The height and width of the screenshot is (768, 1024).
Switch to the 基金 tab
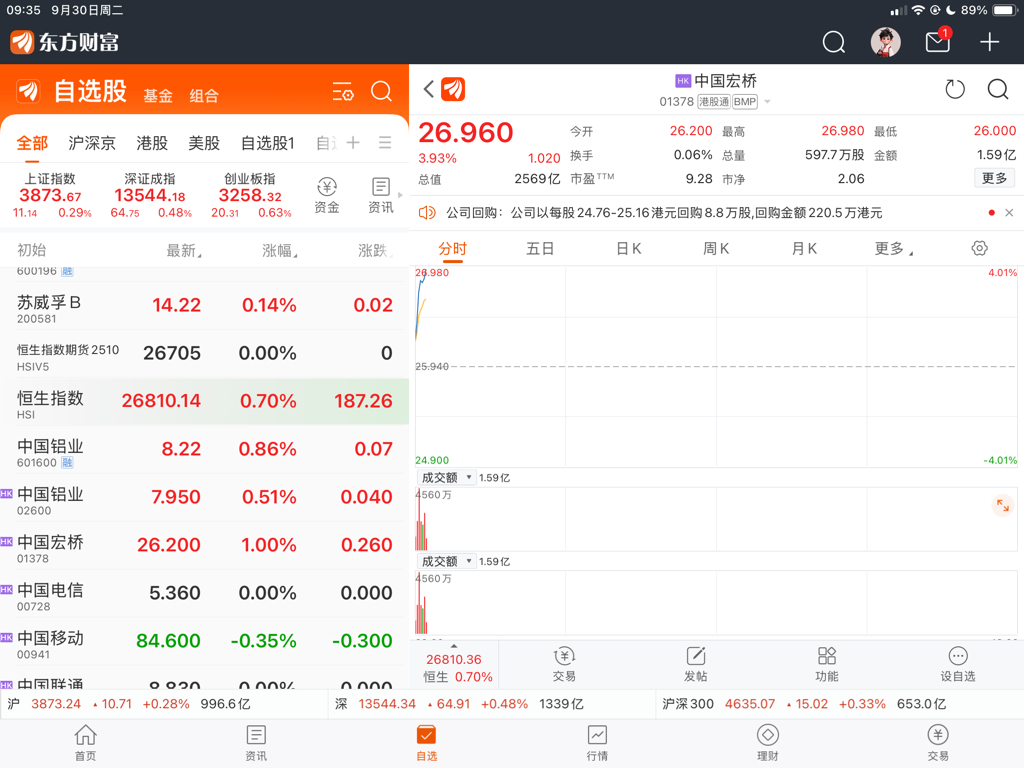[x=158, y=96]
